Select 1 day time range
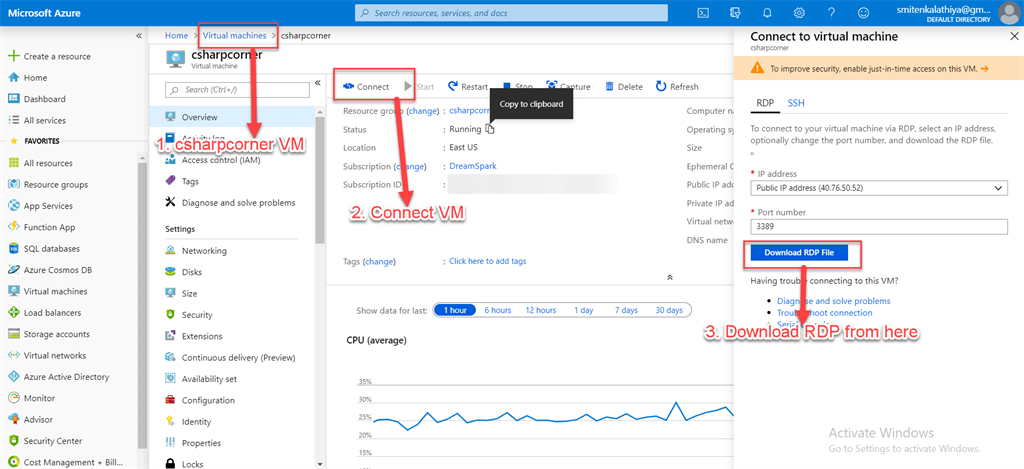Image resolution: width=1024 pixels, height=469 pixels. click(x=584, y=310)
